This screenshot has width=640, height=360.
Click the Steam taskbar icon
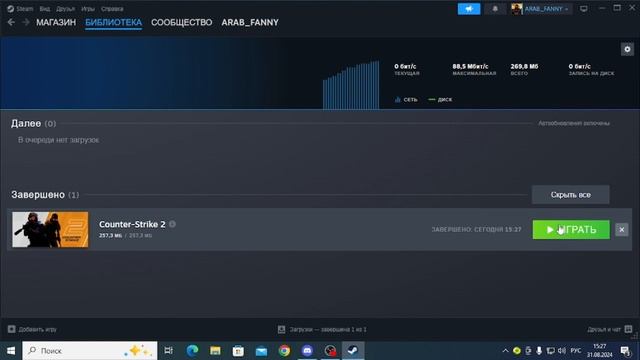(353, 351)
